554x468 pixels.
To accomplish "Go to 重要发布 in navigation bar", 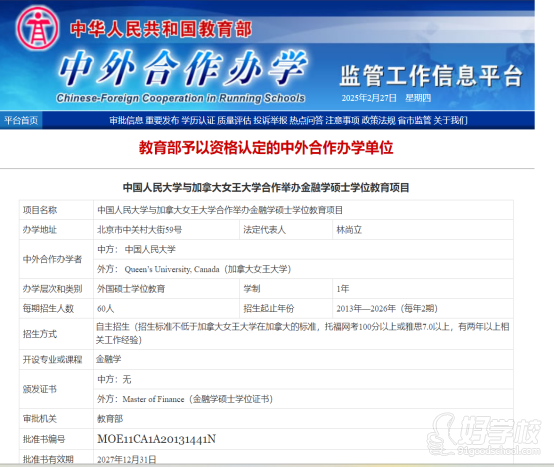I will pos(162,120).
